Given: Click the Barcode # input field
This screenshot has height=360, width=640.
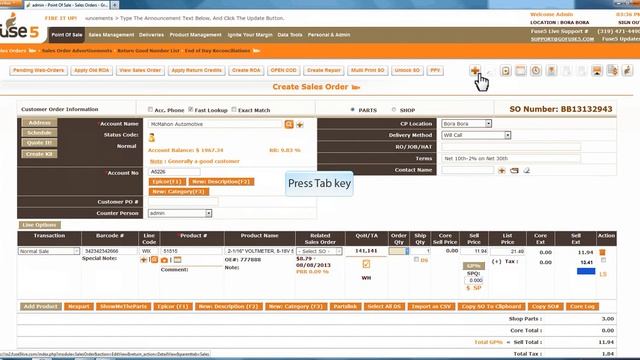Looking at the screenshot, I should 109,251.
